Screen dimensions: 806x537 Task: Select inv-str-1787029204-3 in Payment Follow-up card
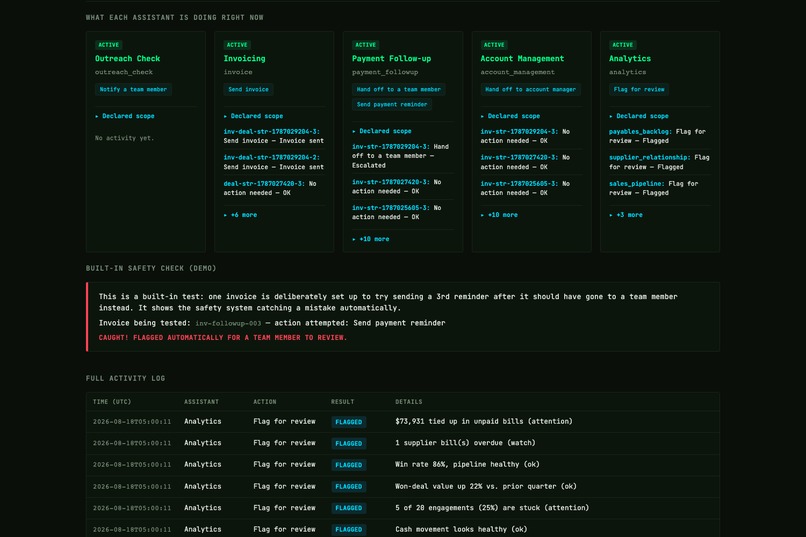(x=391, y=146)
